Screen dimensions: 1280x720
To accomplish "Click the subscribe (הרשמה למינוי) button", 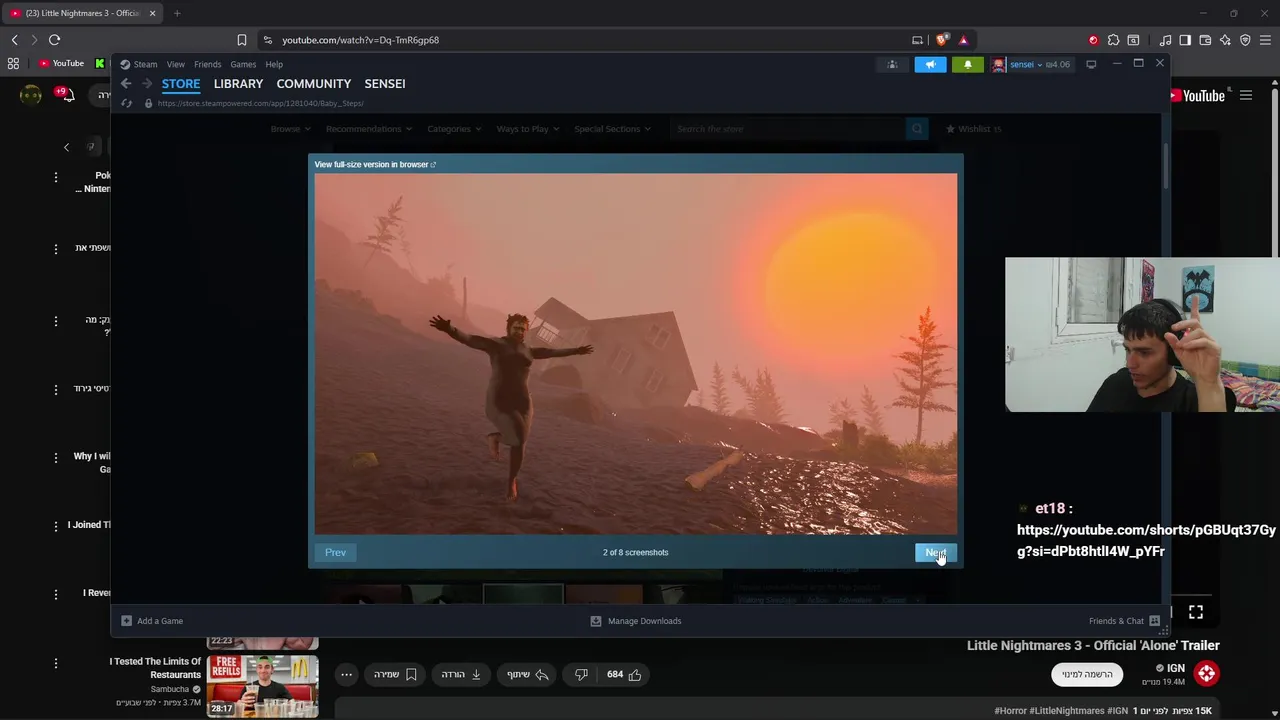I will tap(1087, 675).
